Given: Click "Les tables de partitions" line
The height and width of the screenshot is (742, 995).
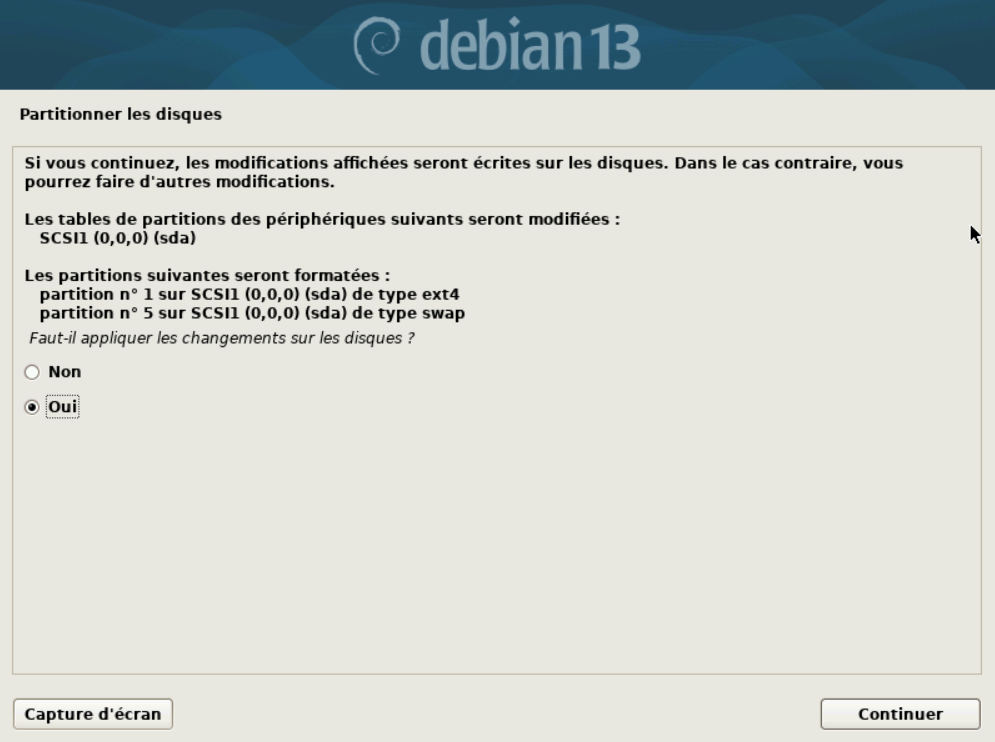Looking at the screenshot, I should [x=322, y=220].
